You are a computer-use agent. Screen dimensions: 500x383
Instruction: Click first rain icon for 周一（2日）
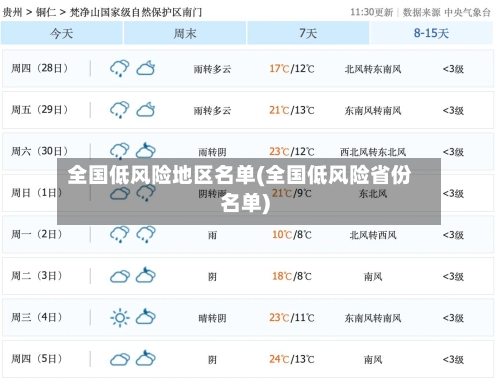tap(120, 234)
